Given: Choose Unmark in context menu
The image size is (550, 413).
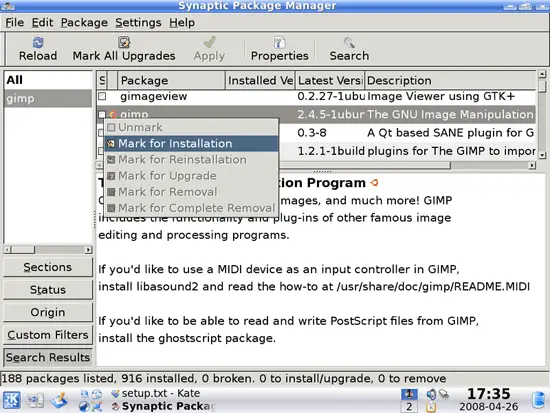Looking at the screenshot, I should click(192, 127).
